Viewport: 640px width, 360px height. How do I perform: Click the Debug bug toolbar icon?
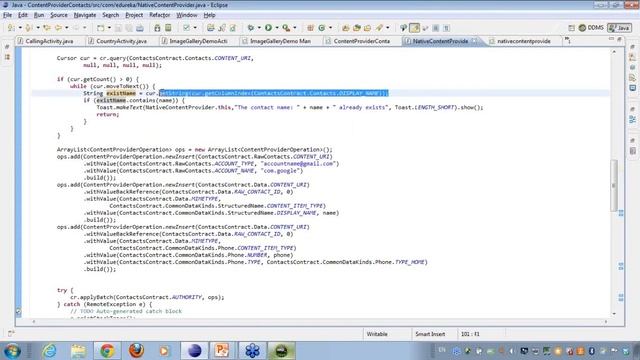tap(251, 28)
